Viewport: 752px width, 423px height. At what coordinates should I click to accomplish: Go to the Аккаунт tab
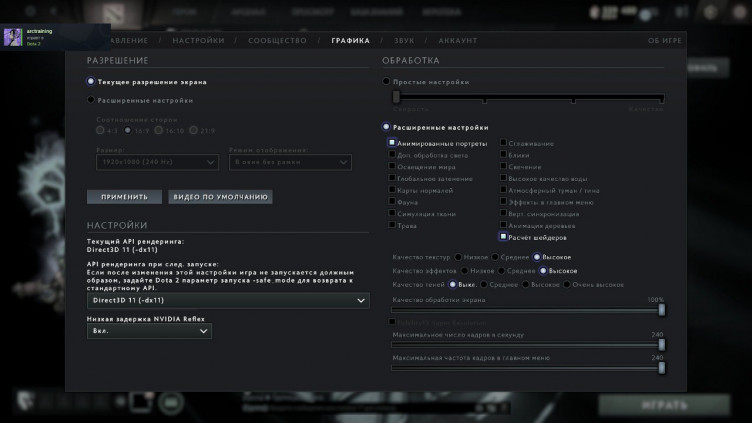click(x=457, y=40)
